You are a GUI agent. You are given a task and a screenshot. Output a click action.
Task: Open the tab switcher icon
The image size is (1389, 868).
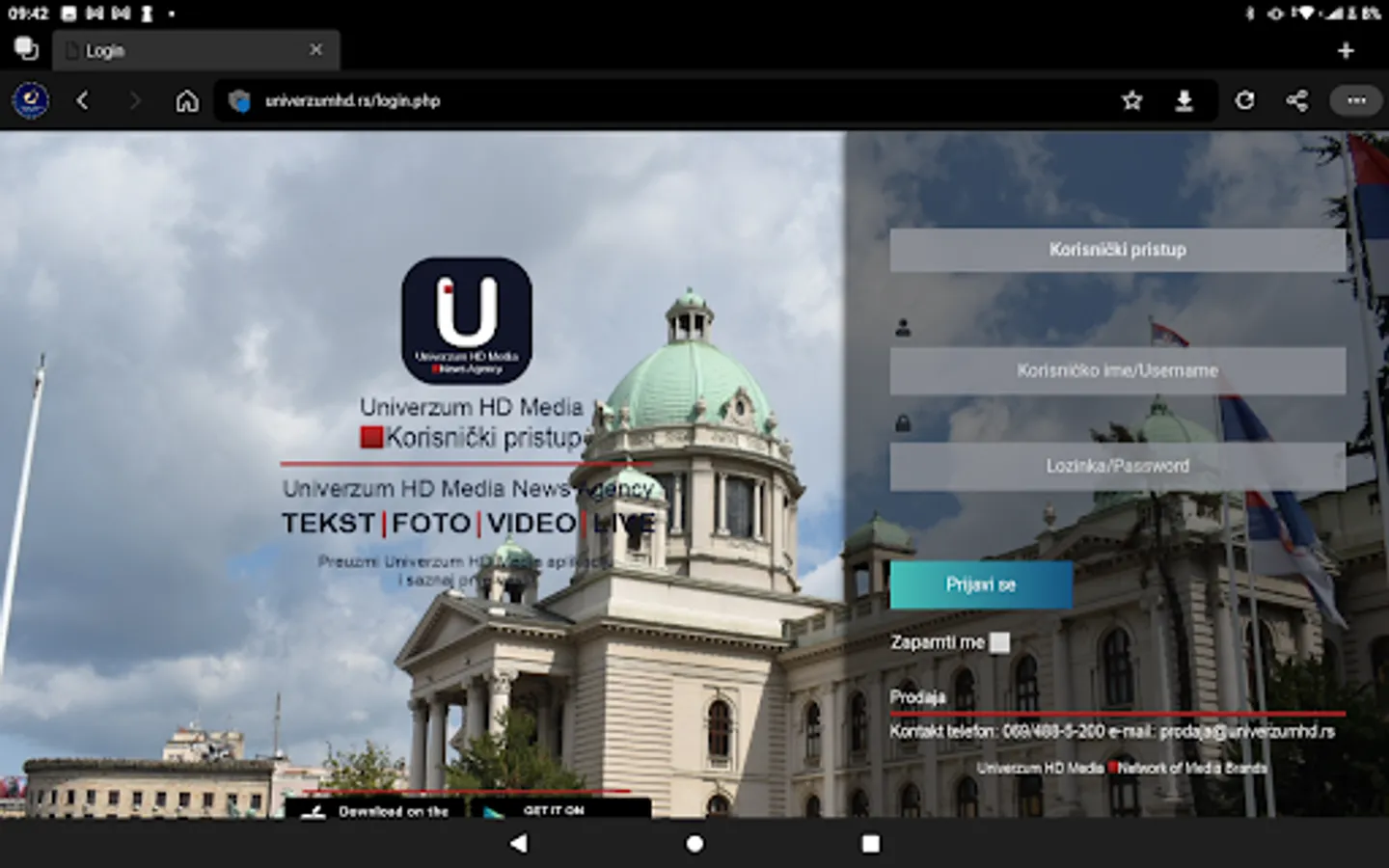click(x=26, y=48)
